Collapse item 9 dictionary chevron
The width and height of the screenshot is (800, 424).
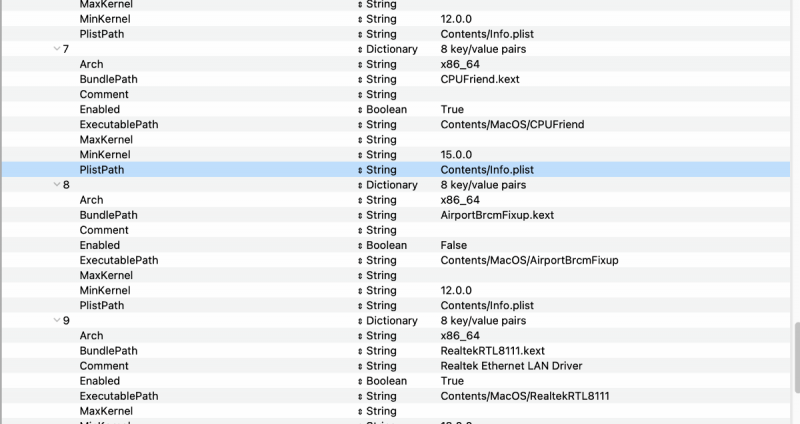pos(57,320)
